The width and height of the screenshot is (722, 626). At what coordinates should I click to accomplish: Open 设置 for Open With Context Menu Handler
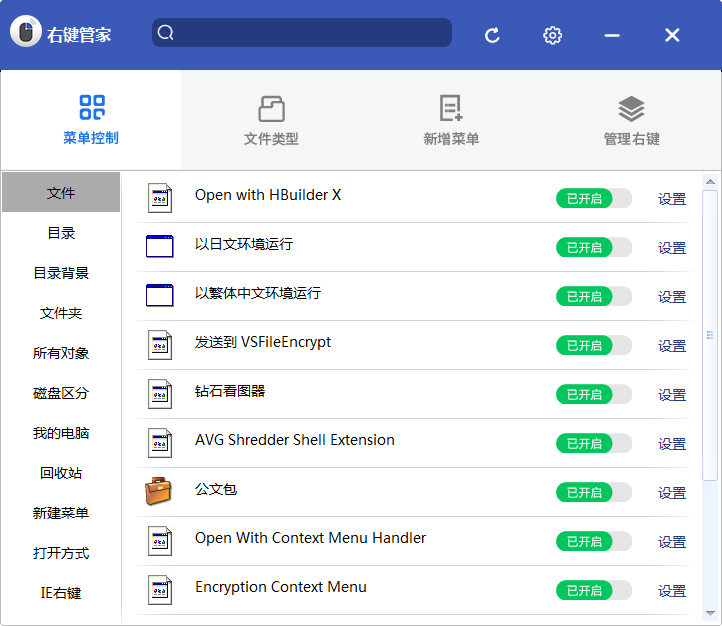pos(672,542)
